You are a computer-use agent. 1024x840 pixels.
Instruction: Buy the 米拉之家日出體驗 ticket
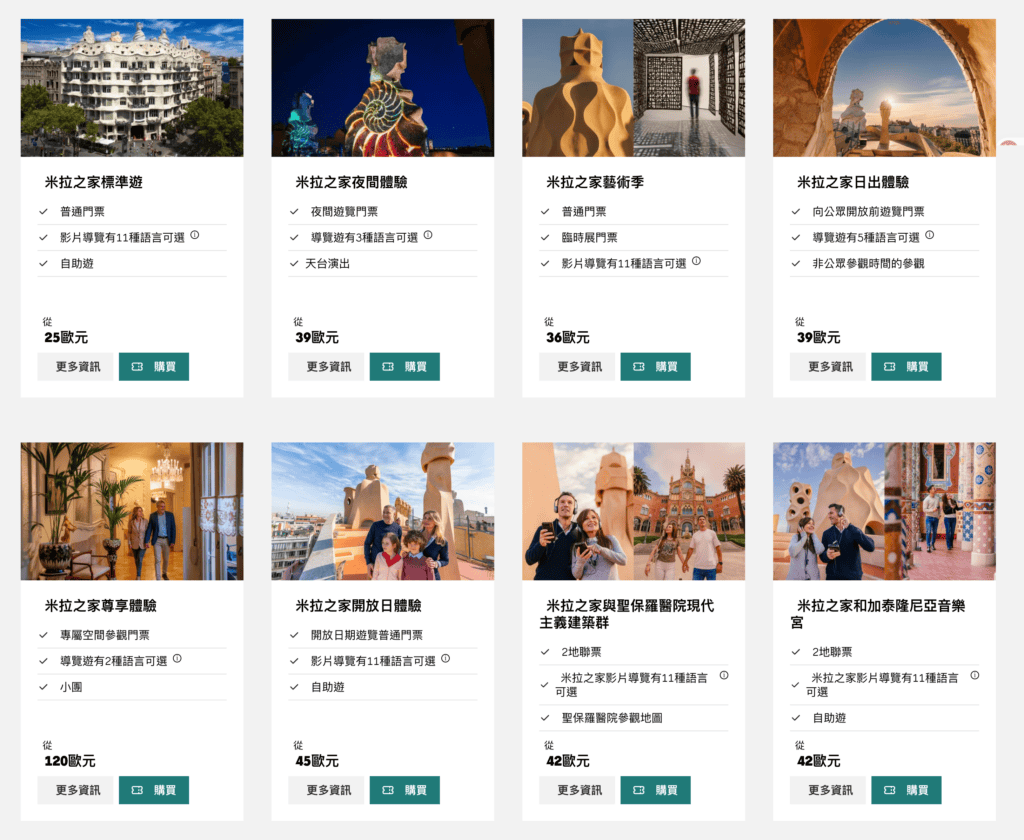tap(906, 366)
